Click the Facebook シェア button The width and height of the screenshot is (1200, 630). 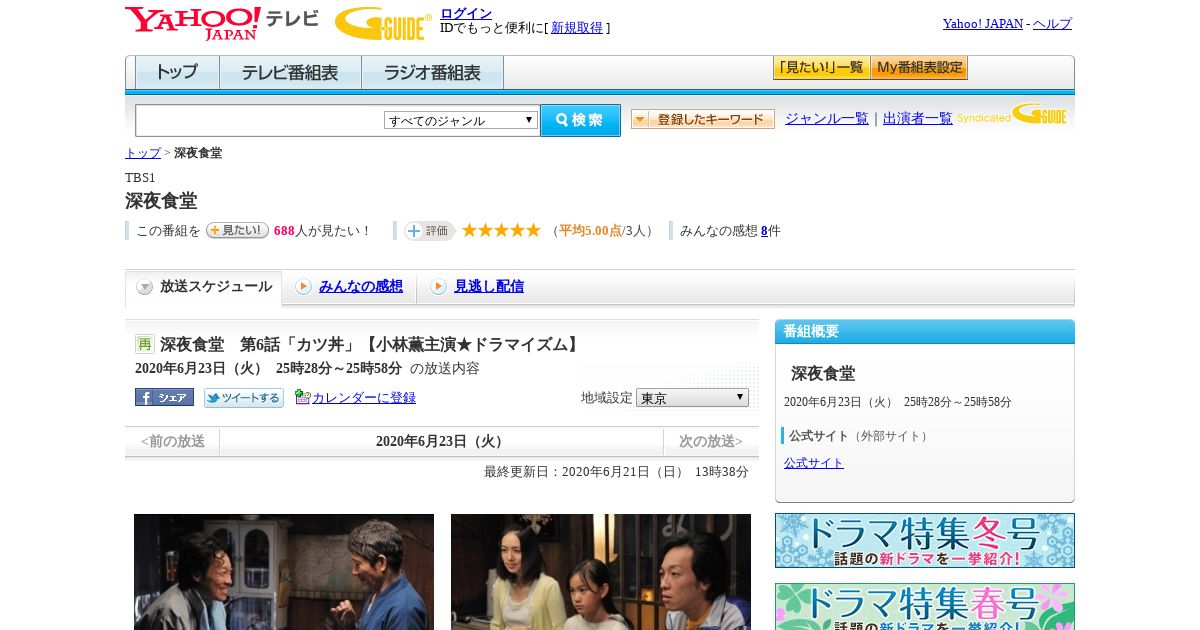coord(164,397)
